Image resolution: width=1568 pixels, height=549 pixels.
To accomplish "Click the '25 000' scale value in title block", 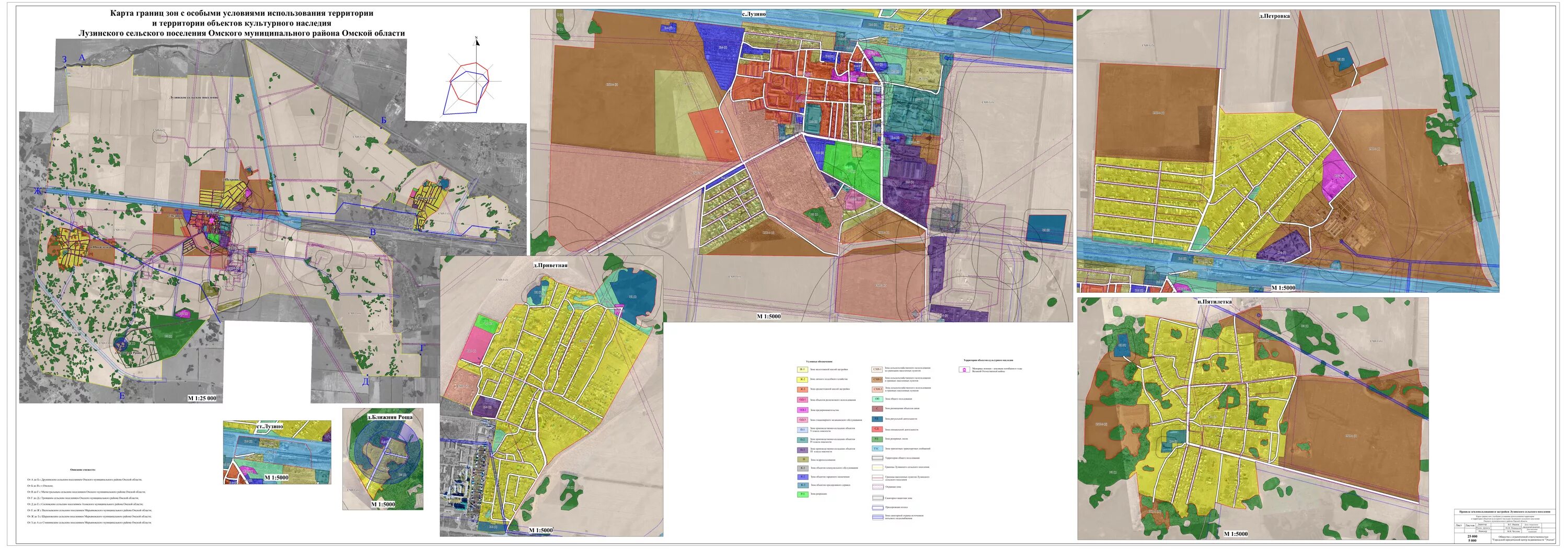I will click(x=1472, y=536).
